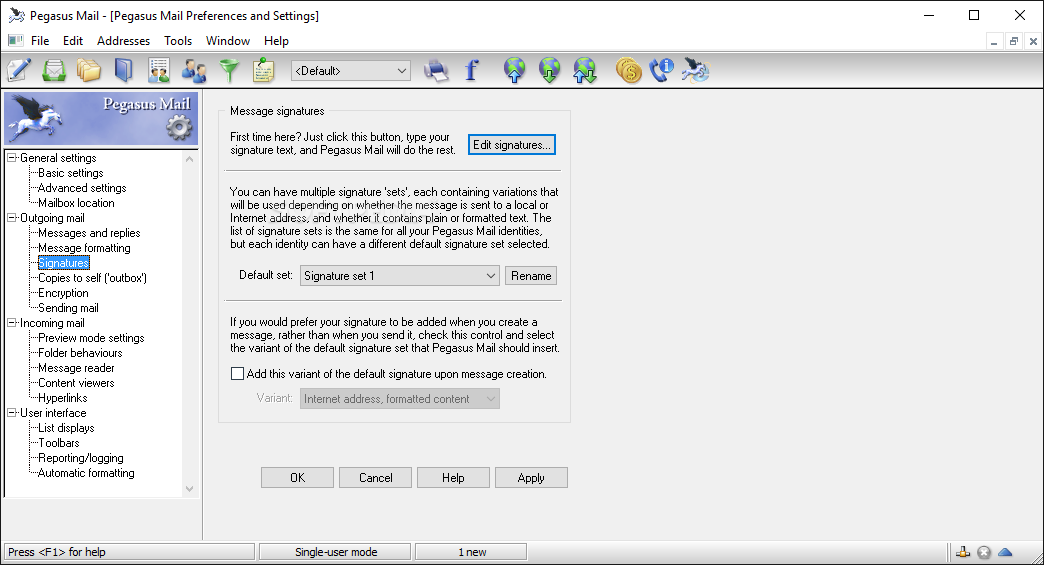The height and width of the screenshot is (565, 1044).
Task: Open the Edit menu
Action: click(73, 41)
